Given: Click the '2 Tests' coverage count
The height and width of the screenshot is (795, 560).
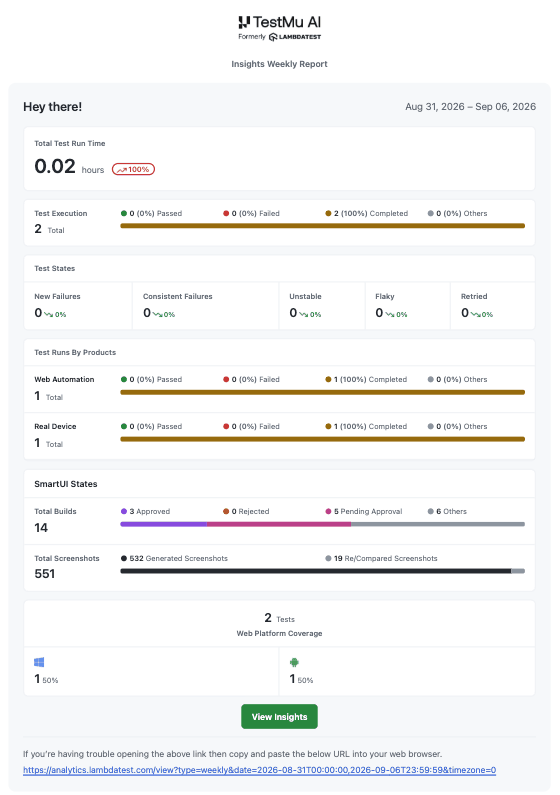Looking at the screenshot, I should click(279, 618).
